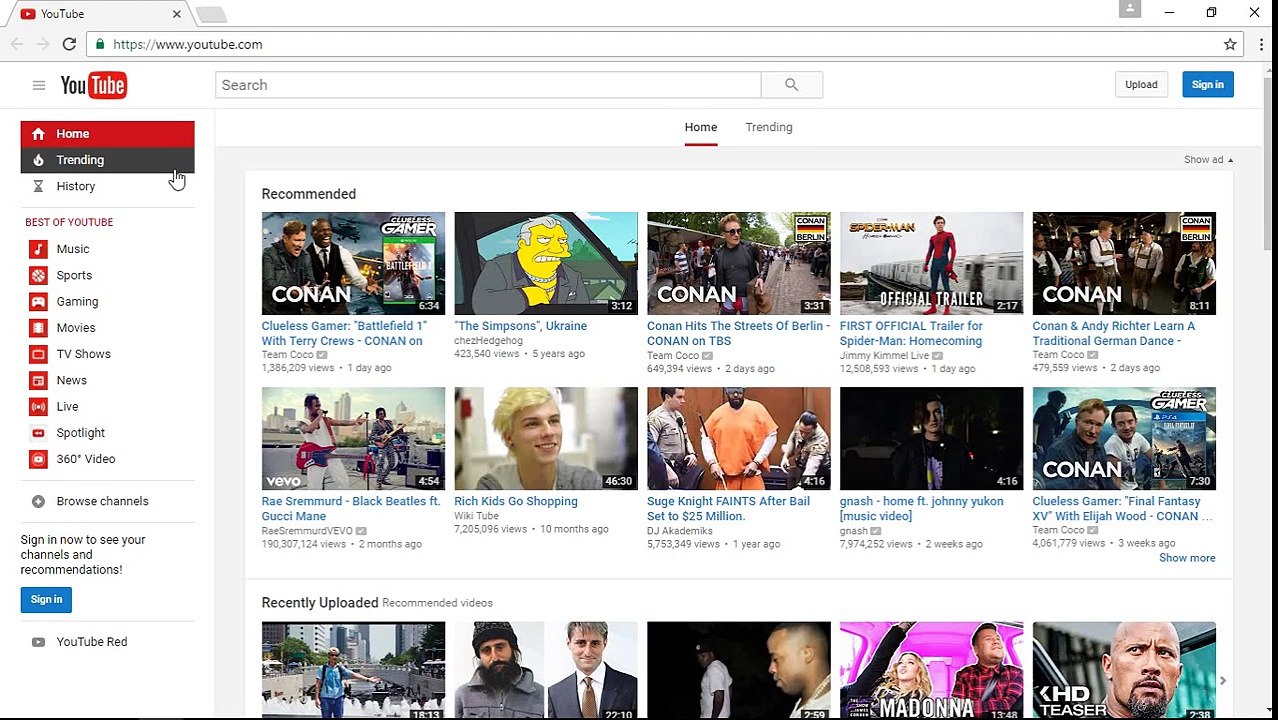The height and width of the screenshot is (720, 1278).
Task: Open the Suge Knight FAINTS thumbnail
Action: tap(738, 439)
